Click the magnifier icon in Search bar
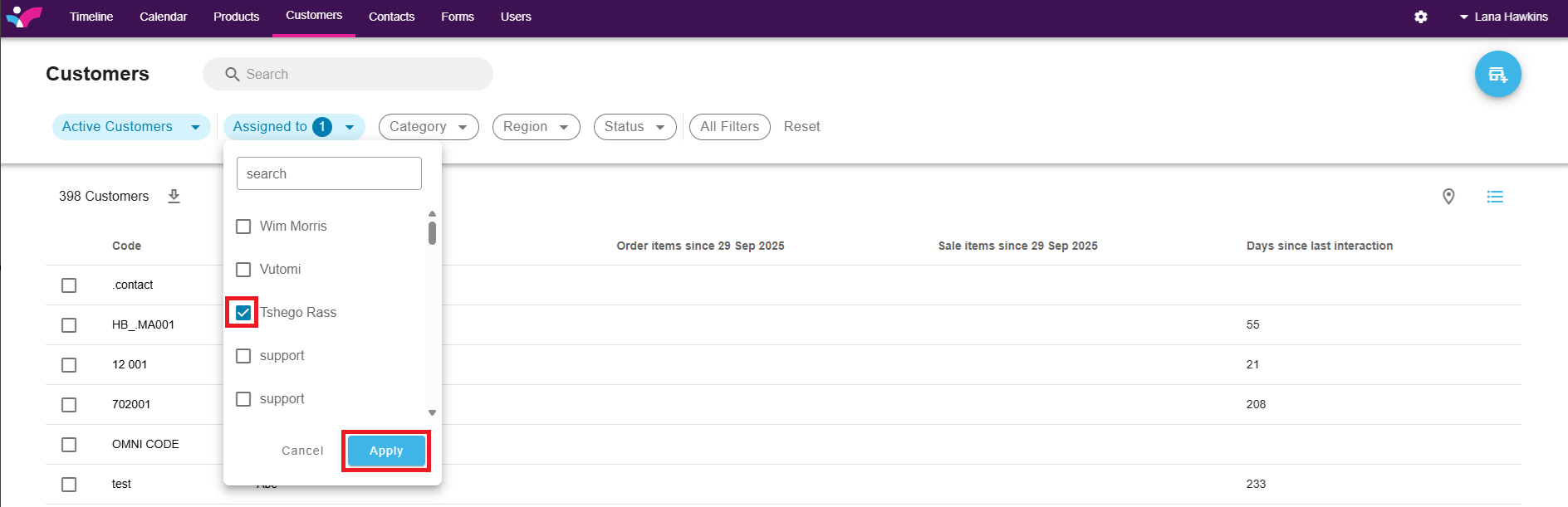This screenshot has height=507, width=1568. [233, 75]
